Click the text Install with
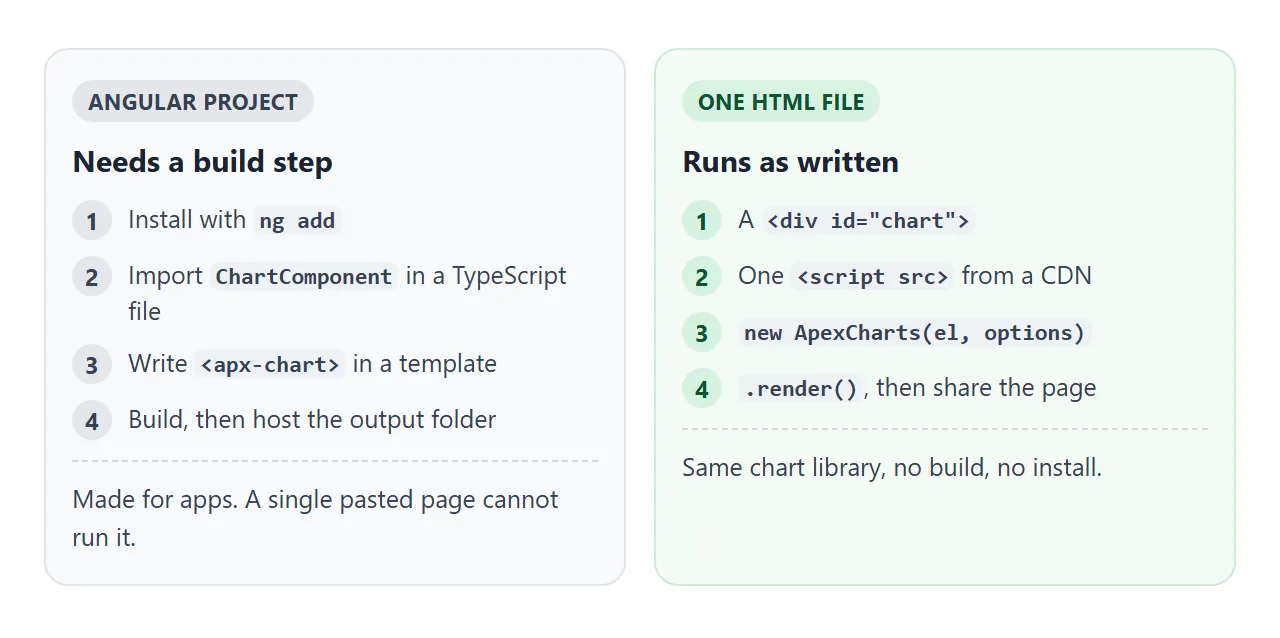This screenshot has height=638, width=1280. click(187, 220)
